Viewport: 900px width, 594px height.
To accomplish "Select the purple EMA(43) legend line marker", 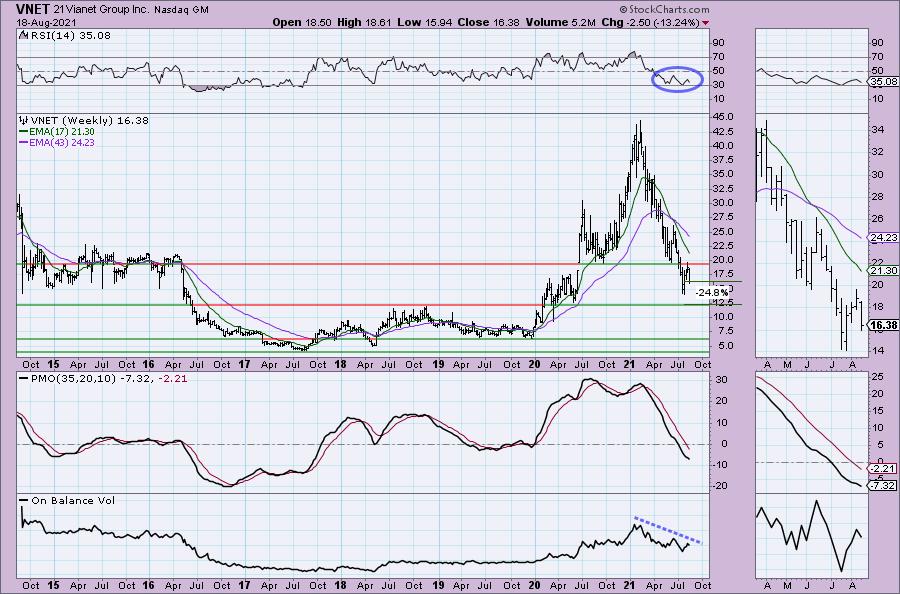I will point(24,142).
